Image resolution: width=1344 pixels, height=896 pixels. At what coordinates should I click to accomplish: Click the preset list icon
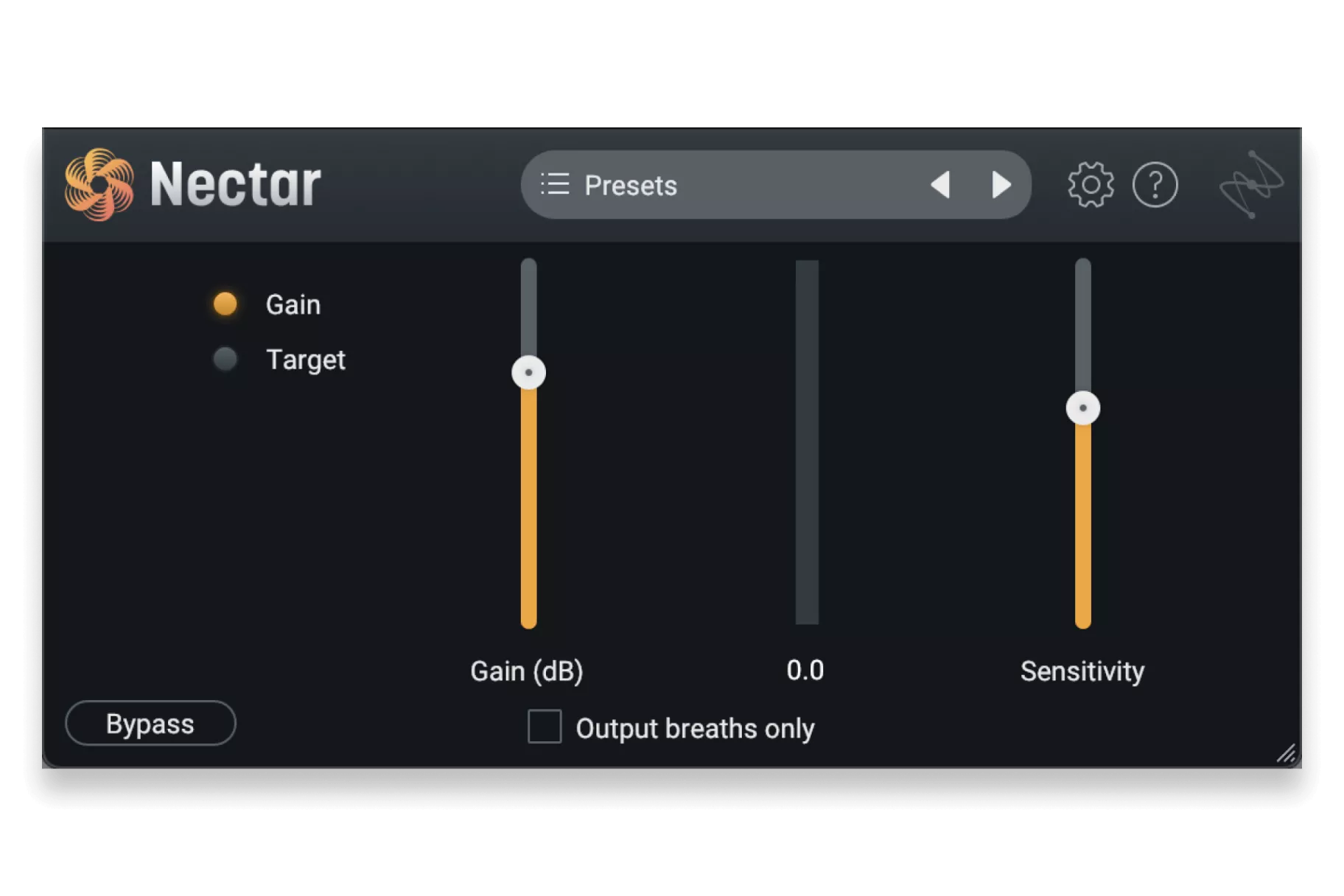pyautogui.click(x=555, y=184)
